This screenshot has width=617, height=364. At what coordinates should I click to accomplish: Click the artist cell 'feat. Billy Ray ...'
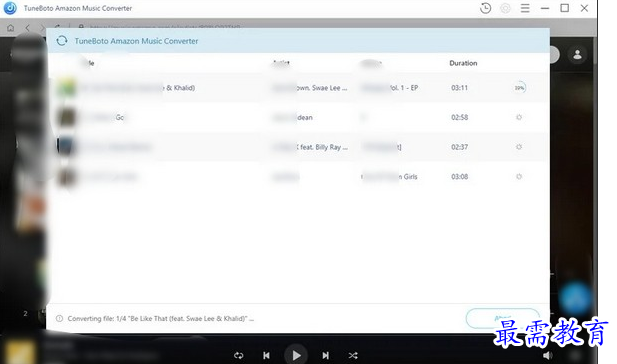310,147
